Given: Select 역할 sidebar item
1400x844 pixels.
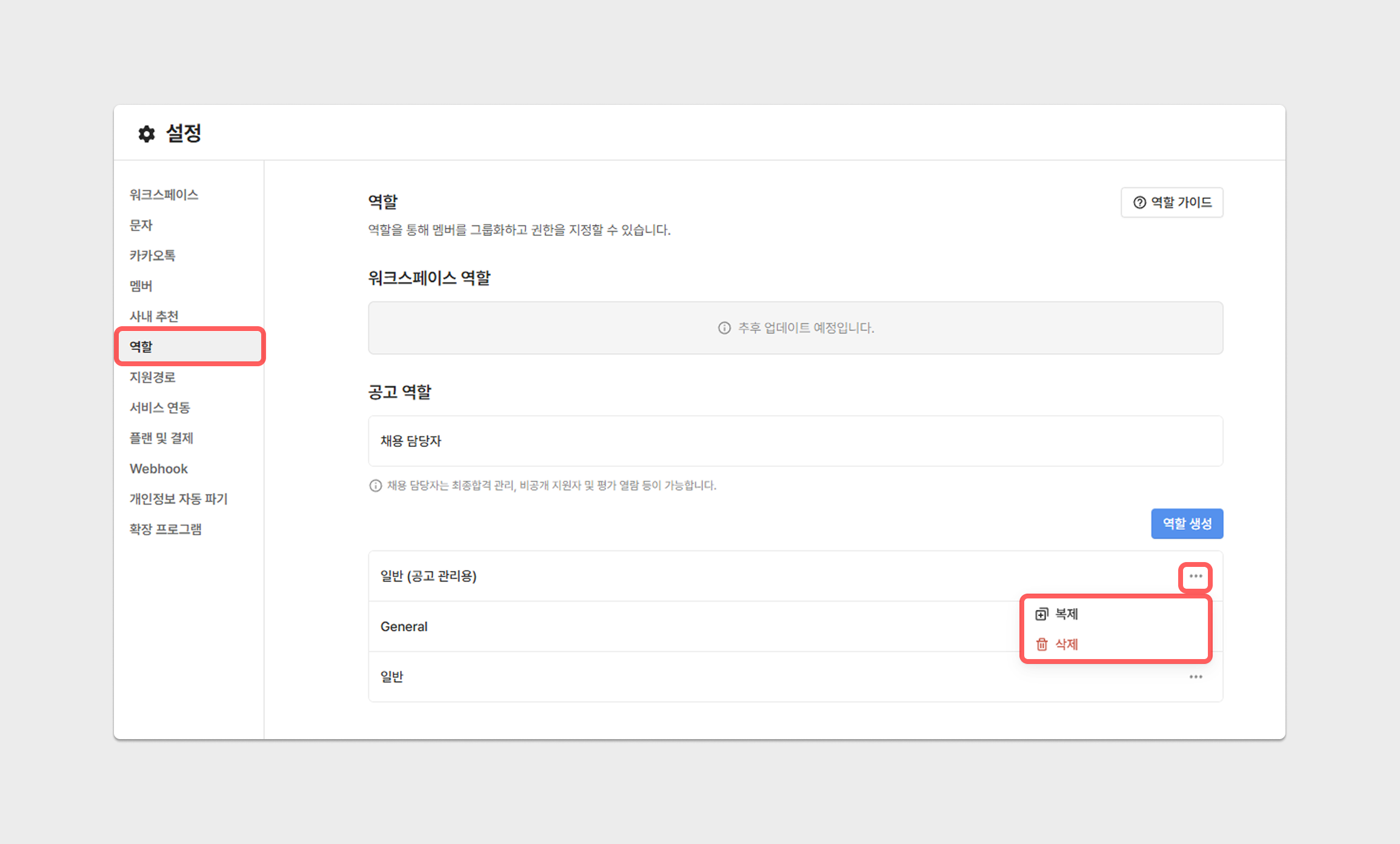Looking at the screenshot, I should tap(141, 347).
